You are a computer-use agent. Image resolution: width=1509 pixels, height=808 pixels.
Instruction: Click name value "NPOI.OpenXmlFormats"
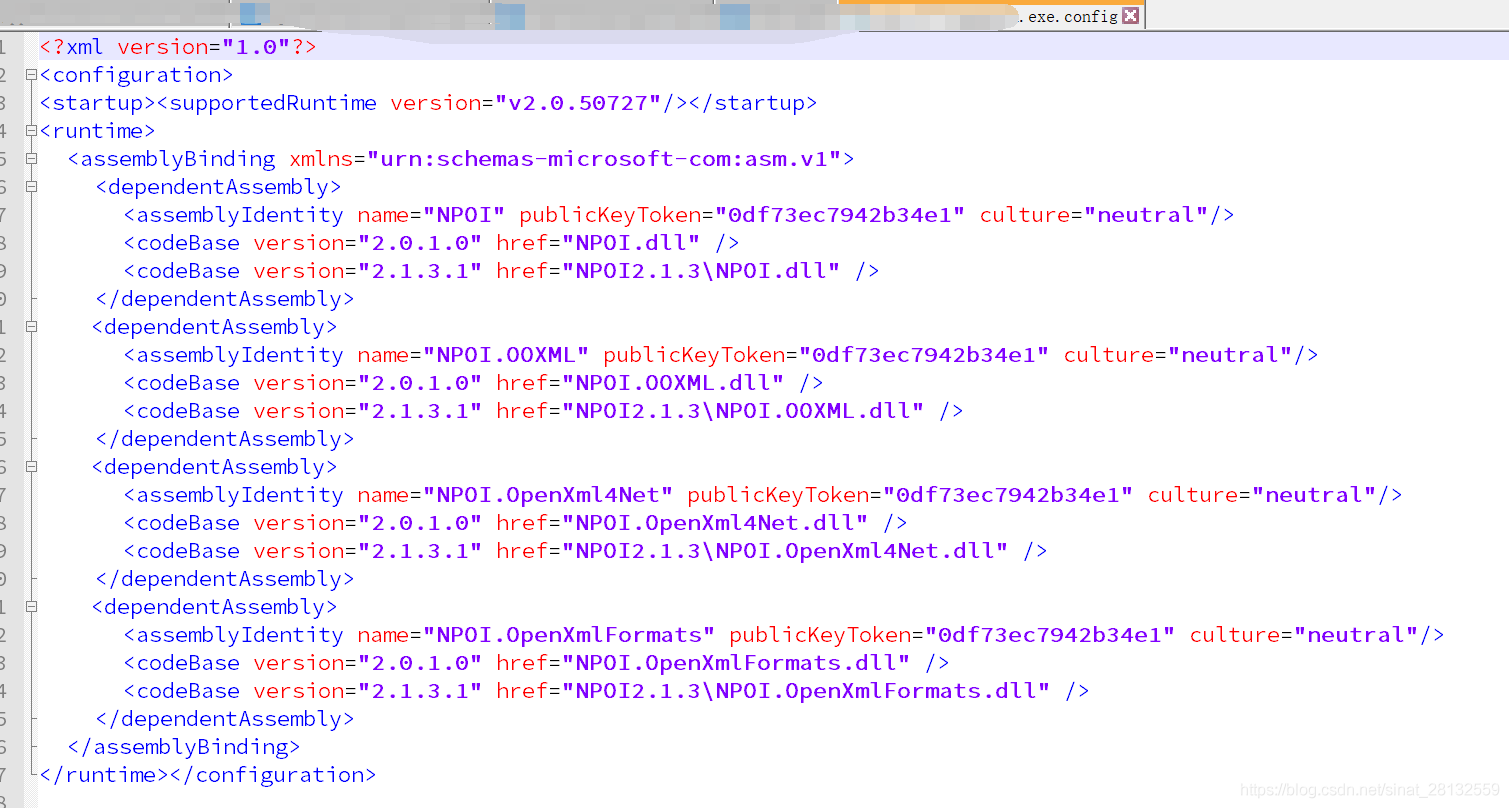(570, 635)
